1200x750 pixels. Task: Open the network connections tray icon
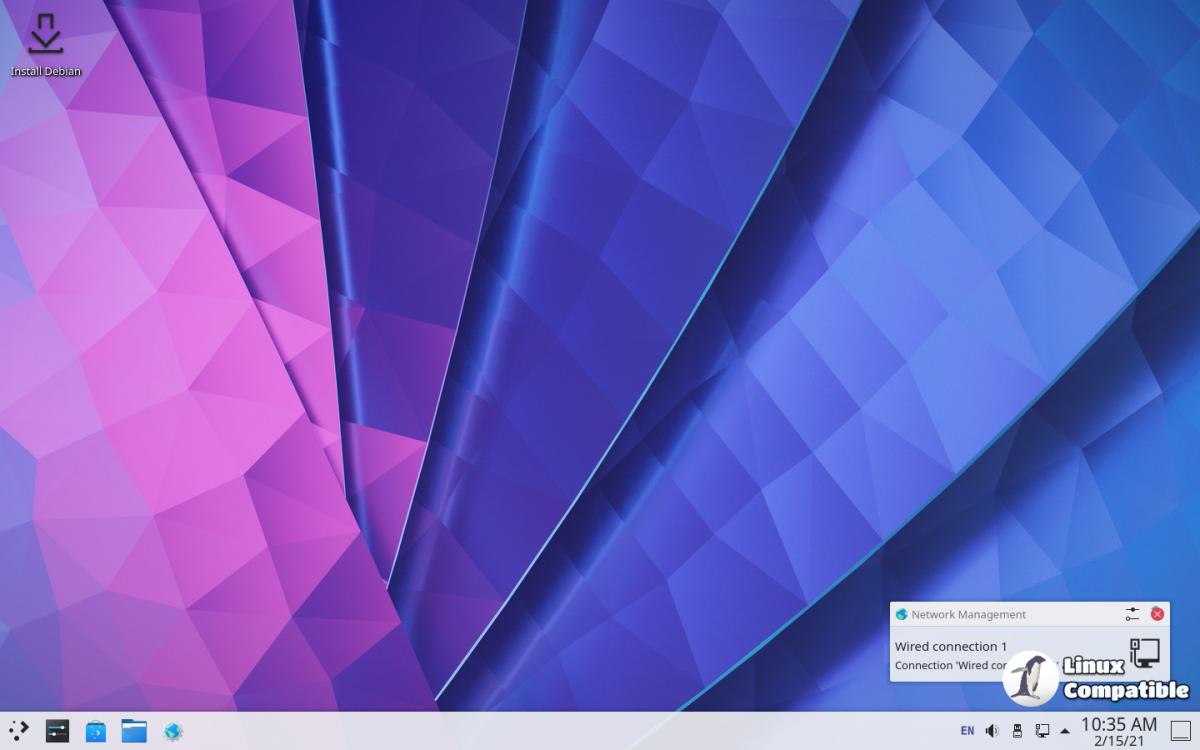click(x=1042, y=731)
